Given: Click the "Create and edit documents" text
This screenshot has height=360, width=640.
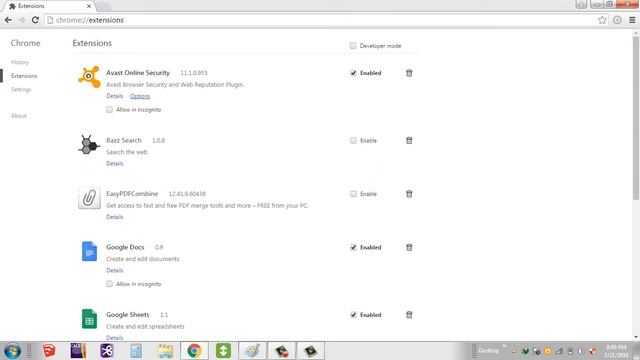Looking at the screenshot, I should [142, 259].
